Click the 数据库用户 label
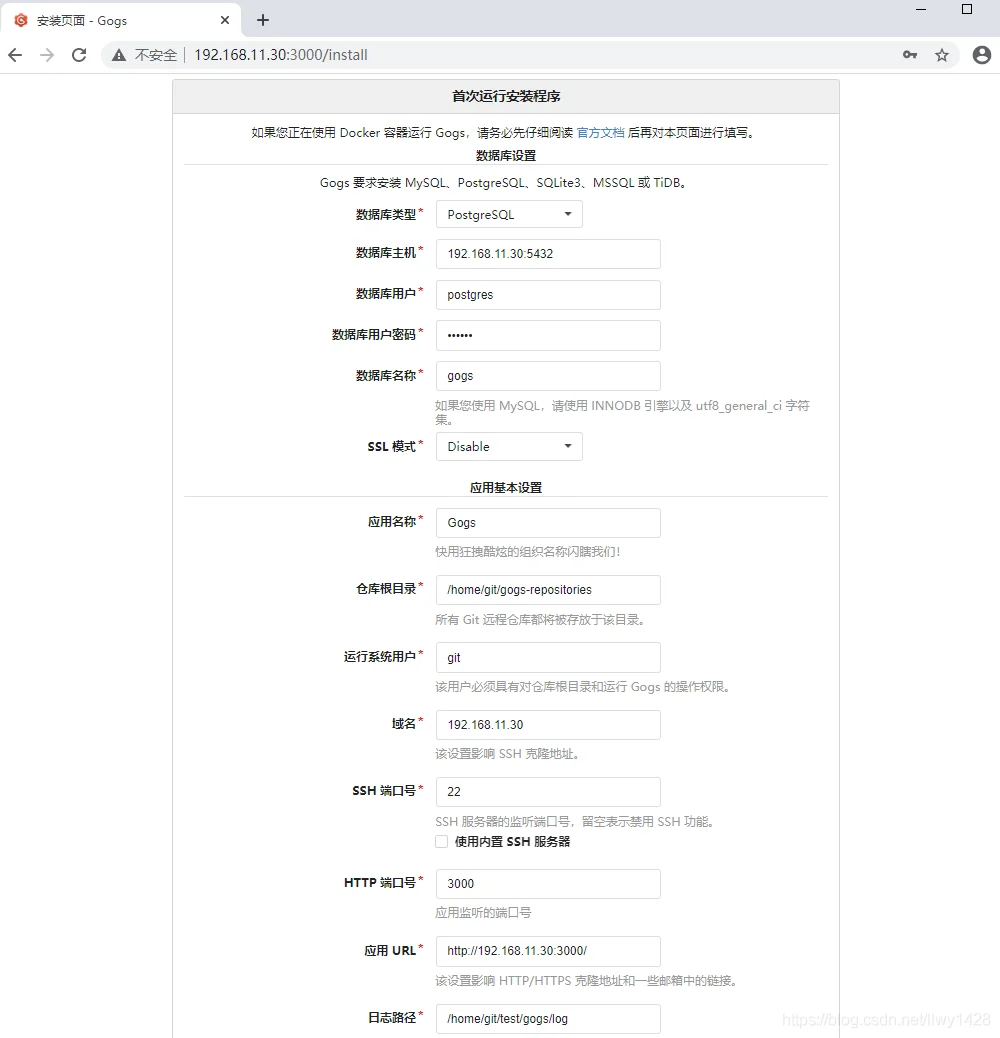The width and height of the screenshot is (1000, 1038). (386, 293)
